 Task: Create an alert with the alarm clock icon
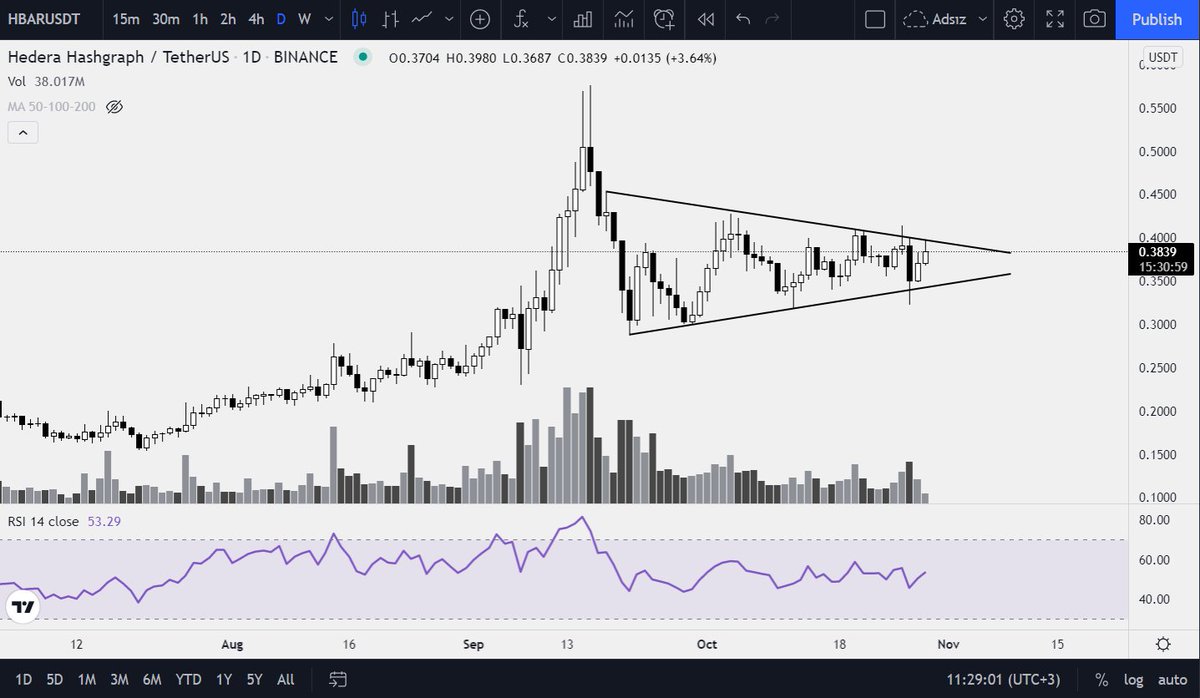(x=665, y=19)
